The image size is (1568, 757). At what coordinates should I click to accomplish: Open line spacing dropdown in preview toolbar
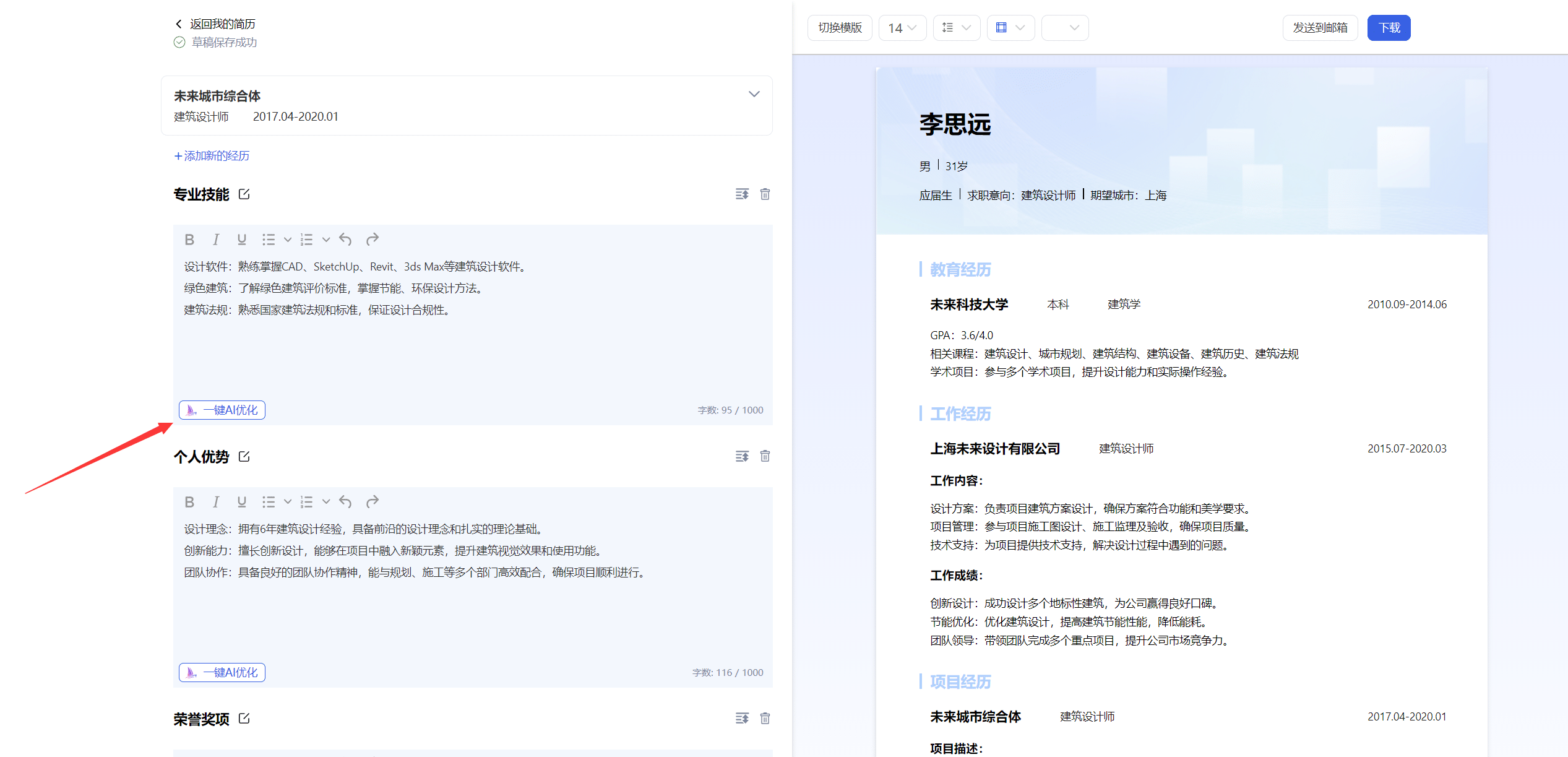pos(956,28)
